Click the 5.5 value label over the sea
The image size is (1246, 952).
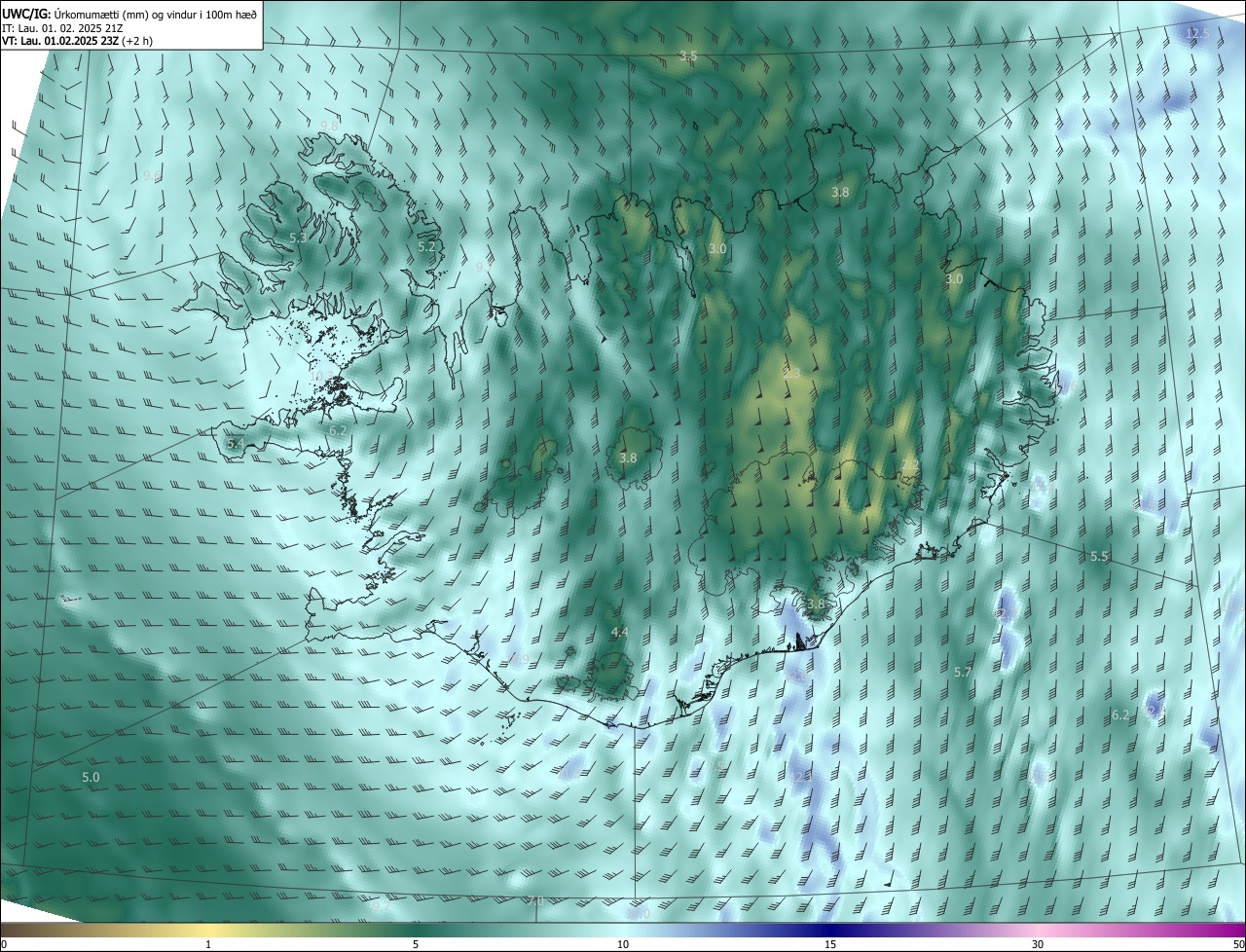pyautogui.click(x=1099, y=556)
